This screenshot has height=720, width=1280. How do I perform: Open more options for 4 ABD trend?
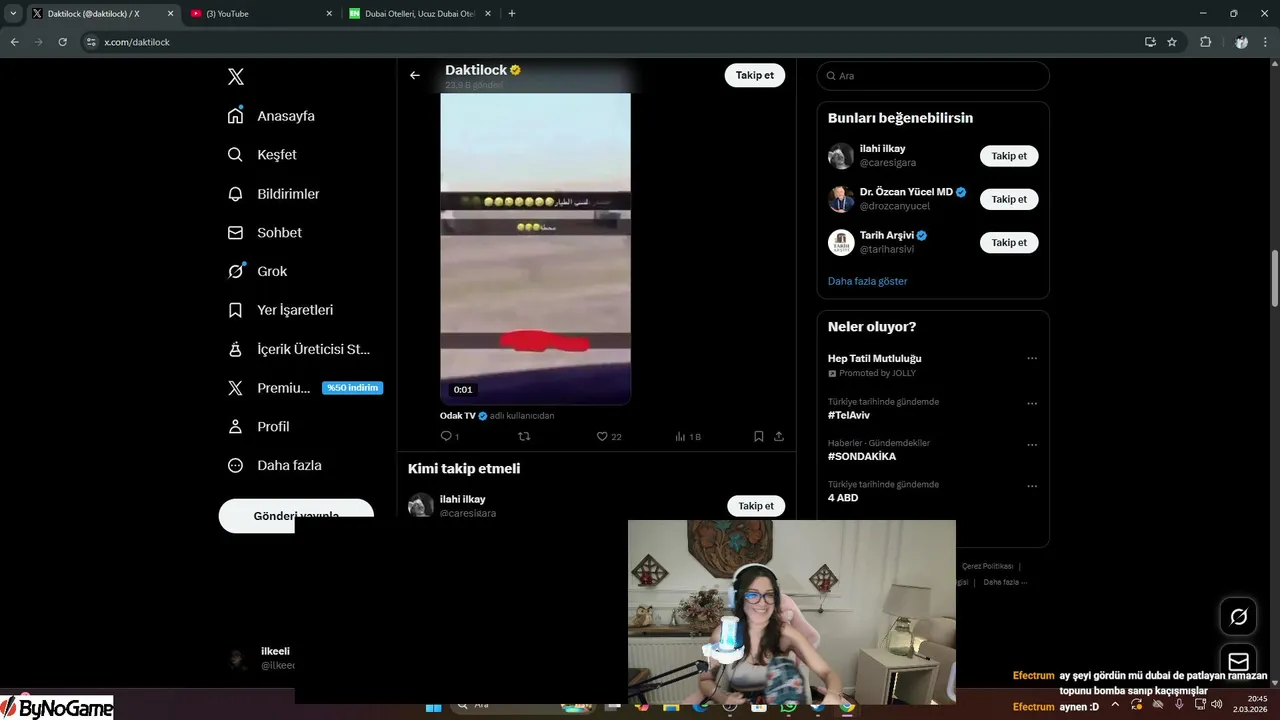1032,486
